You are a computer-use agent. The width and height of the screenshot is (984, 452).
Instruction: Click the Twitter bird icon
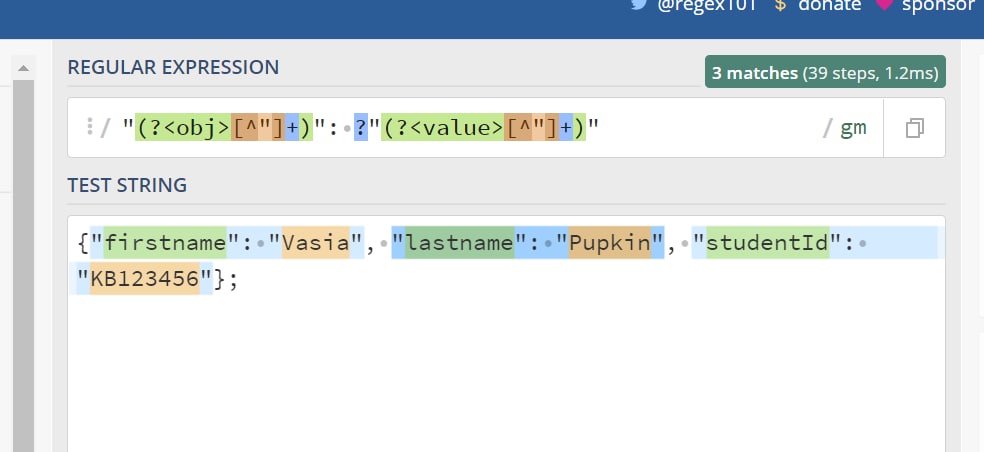tap(639, 4)
